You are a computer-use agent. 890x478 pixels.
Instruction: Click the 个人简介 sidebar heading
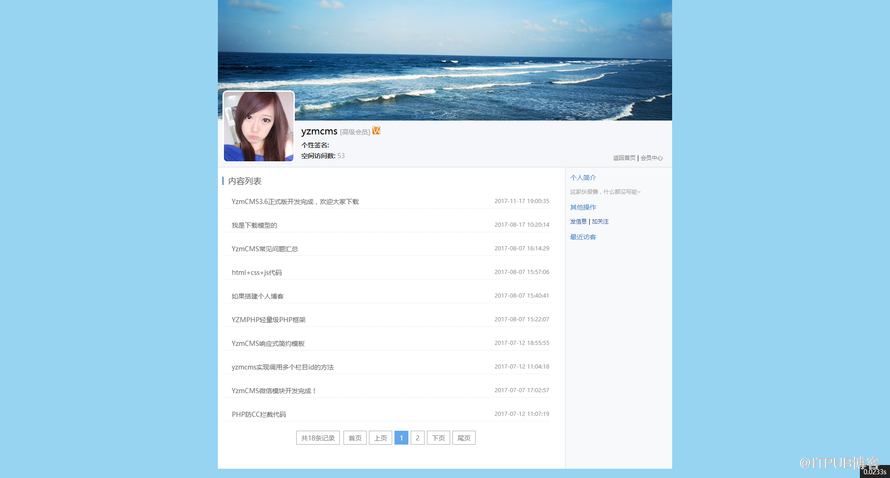pos(583,178)
